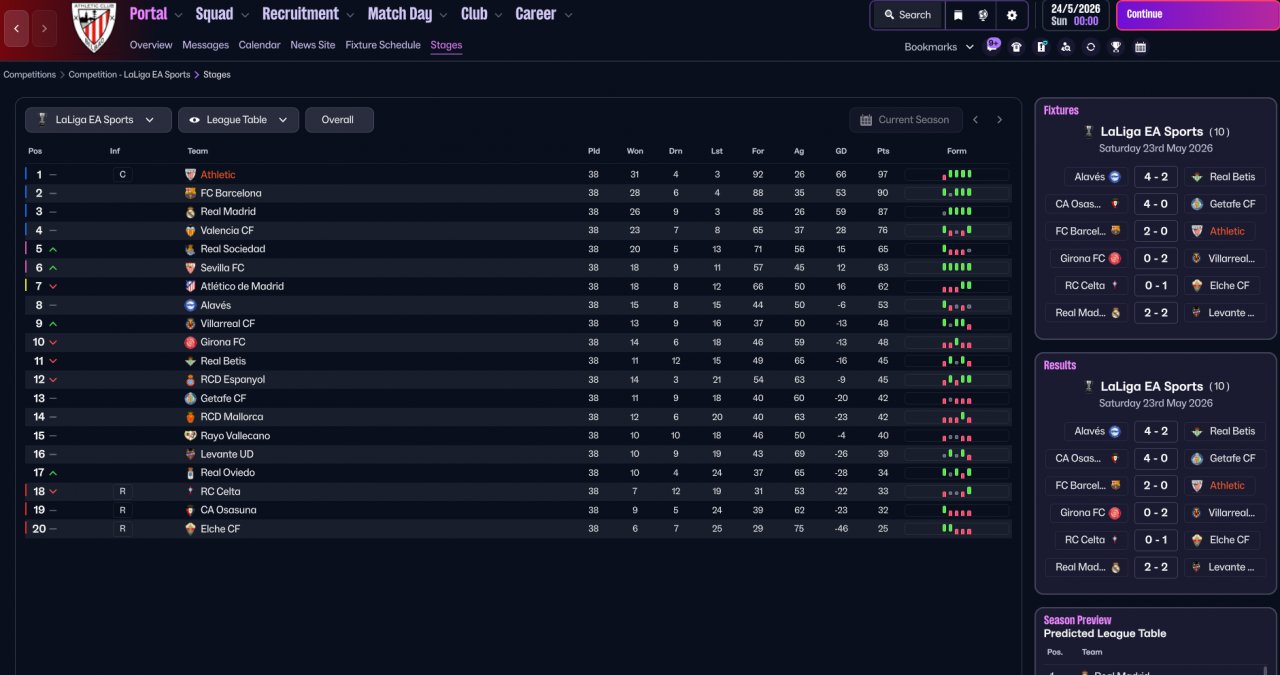Go back with the left arrow
Screen dimensions: 1280x675
(x=17, y=28)
